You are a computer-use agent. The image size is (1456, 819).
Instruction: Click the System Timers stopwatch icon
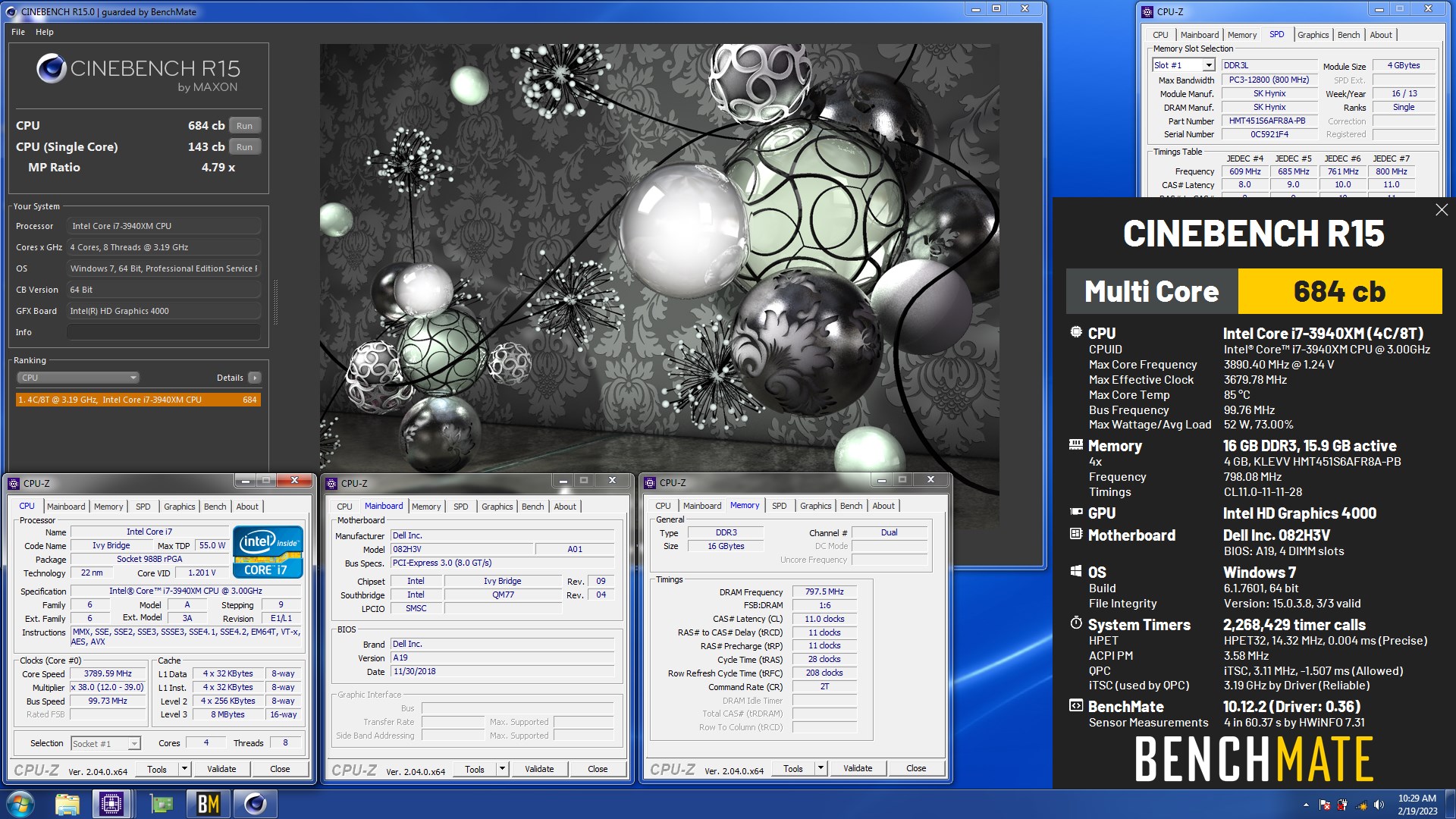[x=1076, y=623]
